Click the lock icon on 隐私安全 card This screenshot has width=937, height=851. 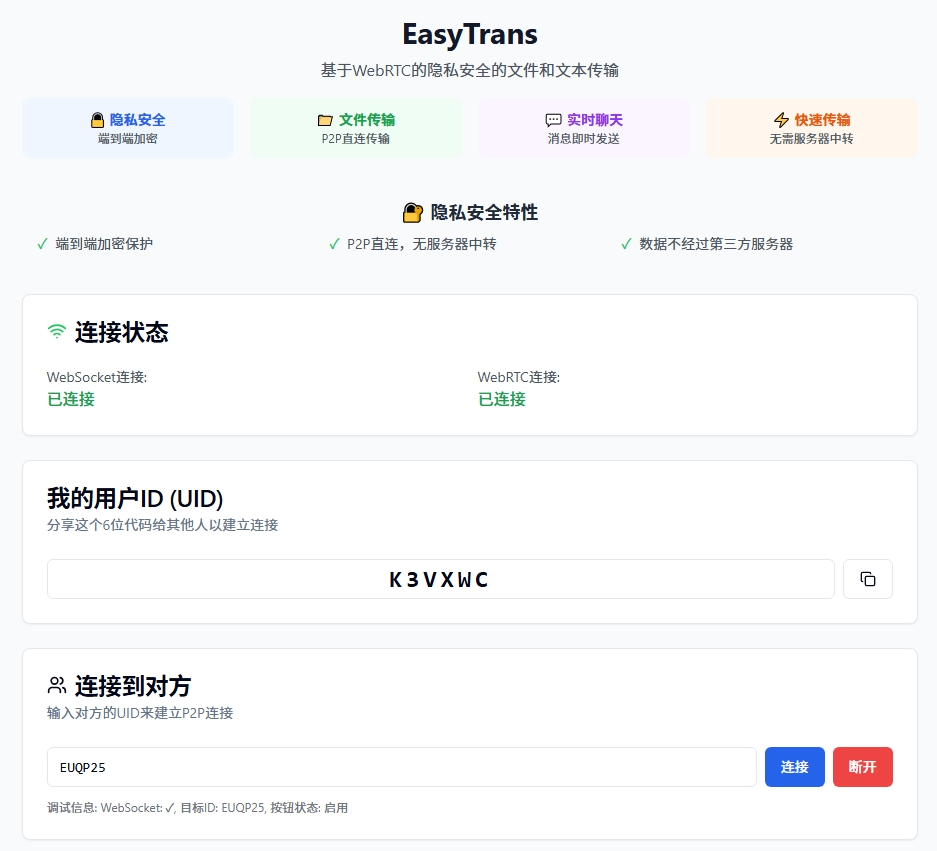[97, 120]
